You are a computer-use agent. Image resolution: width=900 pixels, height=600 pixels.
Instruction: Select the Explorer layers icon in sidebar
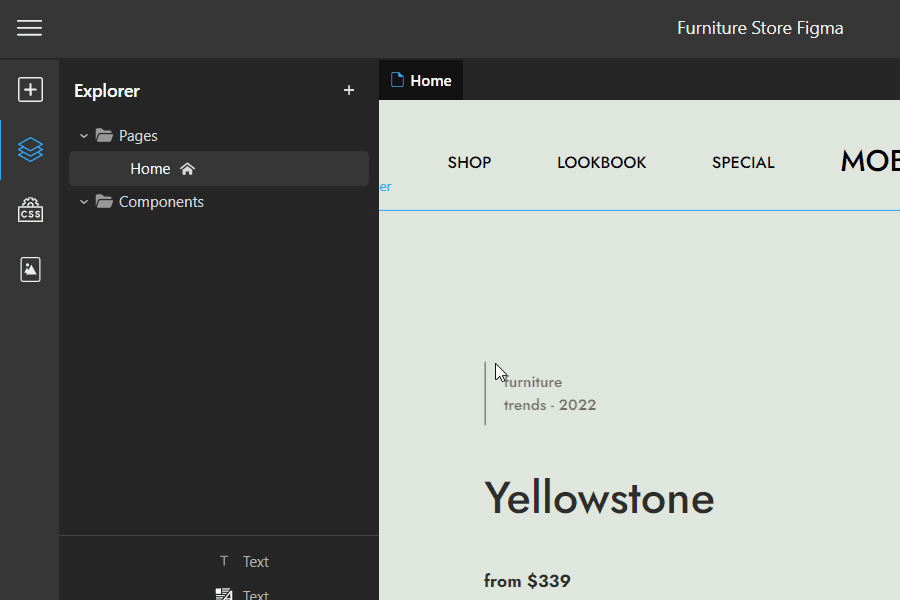[30, 150]
